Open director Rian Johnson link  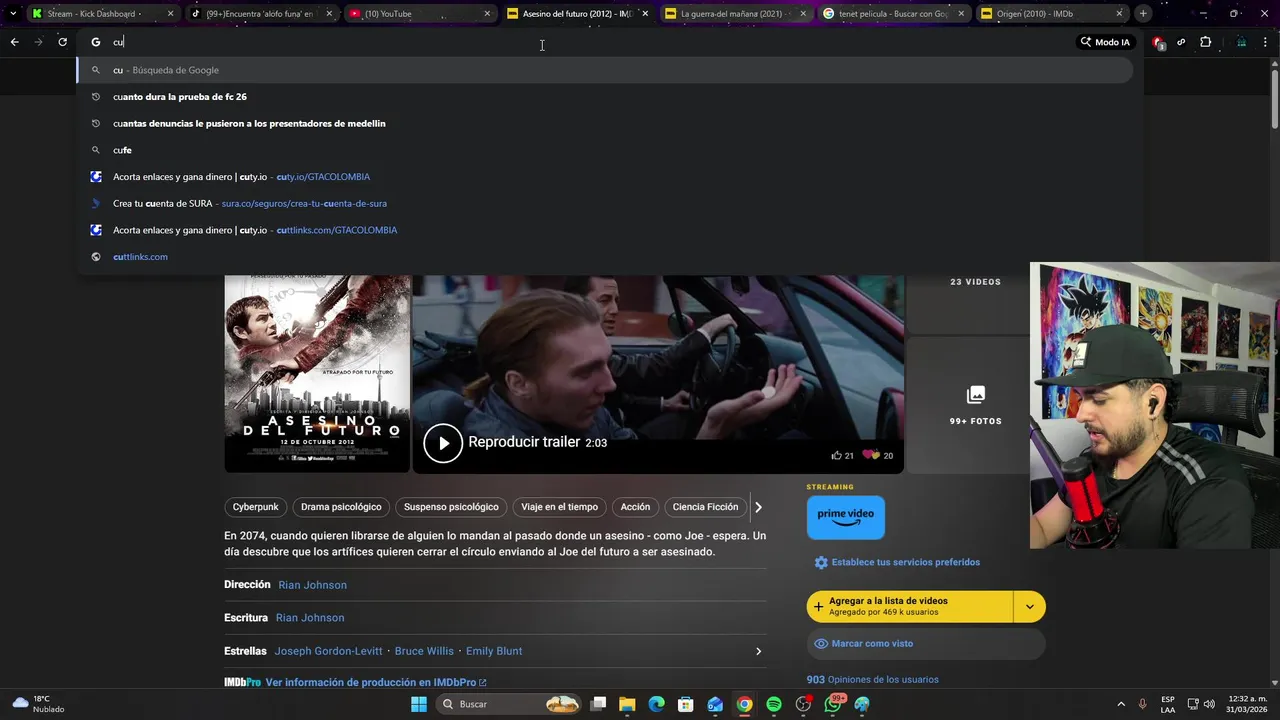click(313, 585)
